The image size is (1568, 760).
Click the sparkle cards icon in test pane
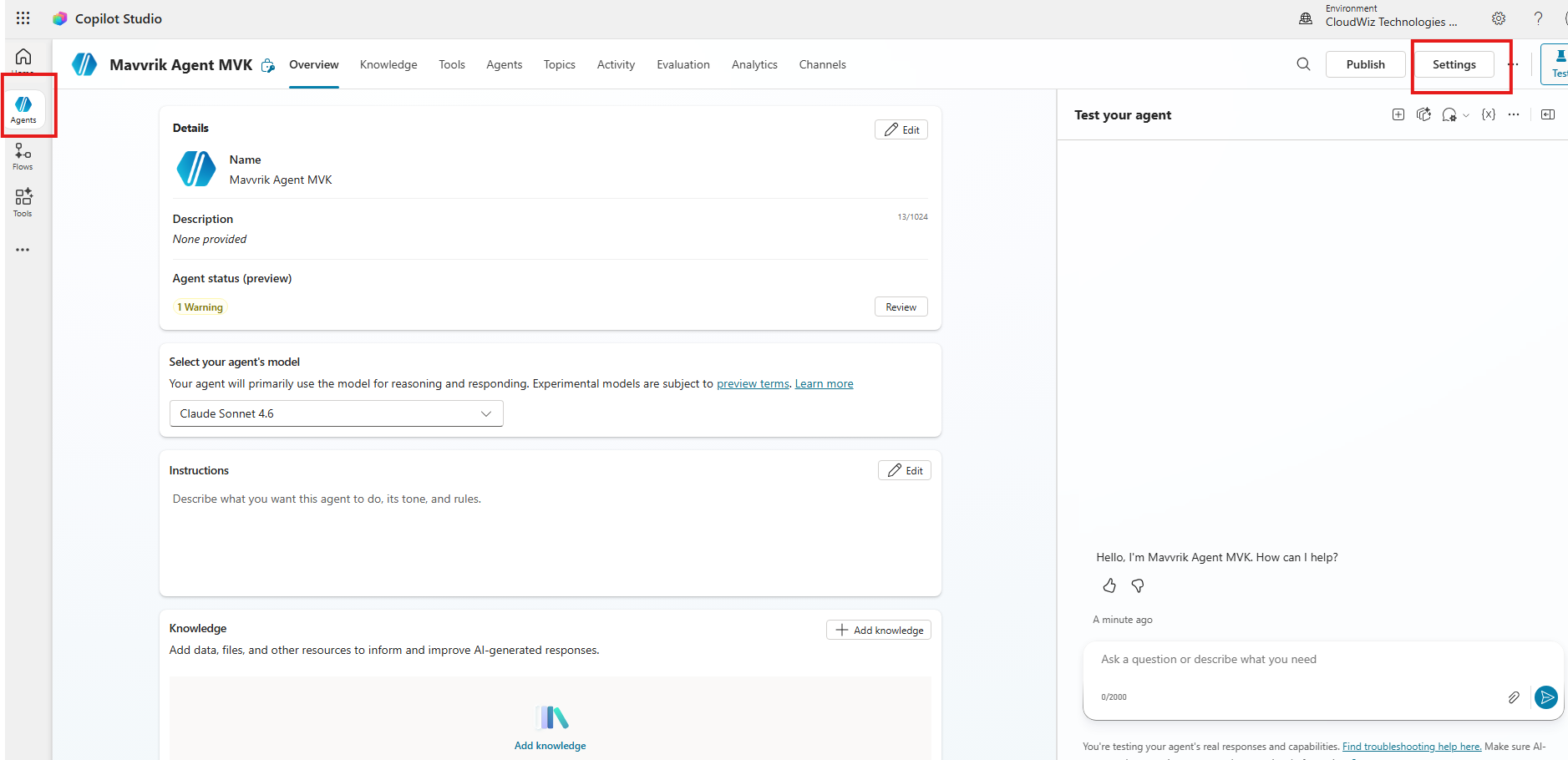(x=1424, y=114)
